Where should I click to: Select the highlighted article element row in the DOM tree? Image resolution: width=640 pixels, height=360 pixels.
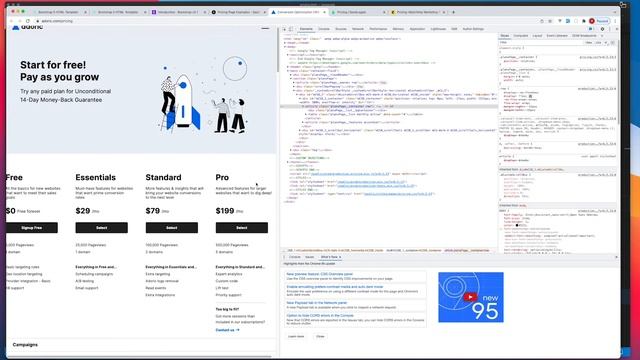tap(389, 107)
